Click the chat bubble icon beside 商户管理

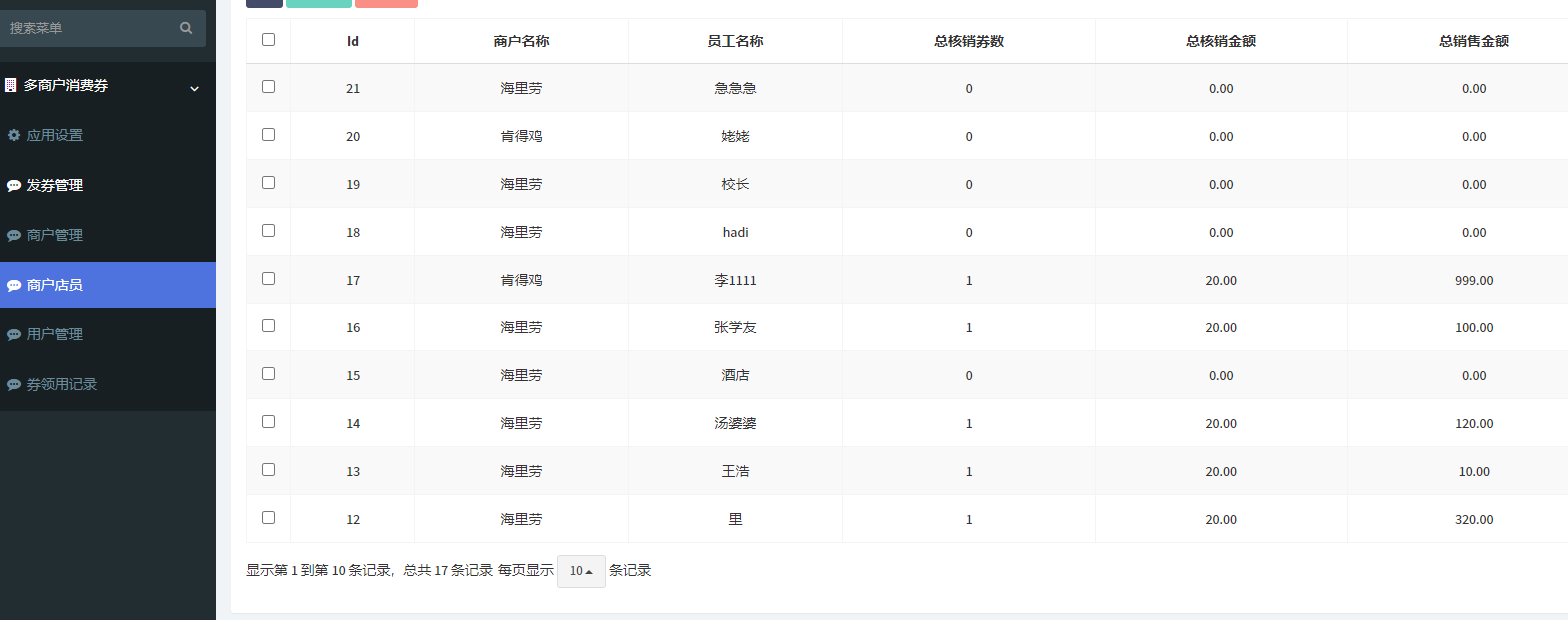[14, 236]
